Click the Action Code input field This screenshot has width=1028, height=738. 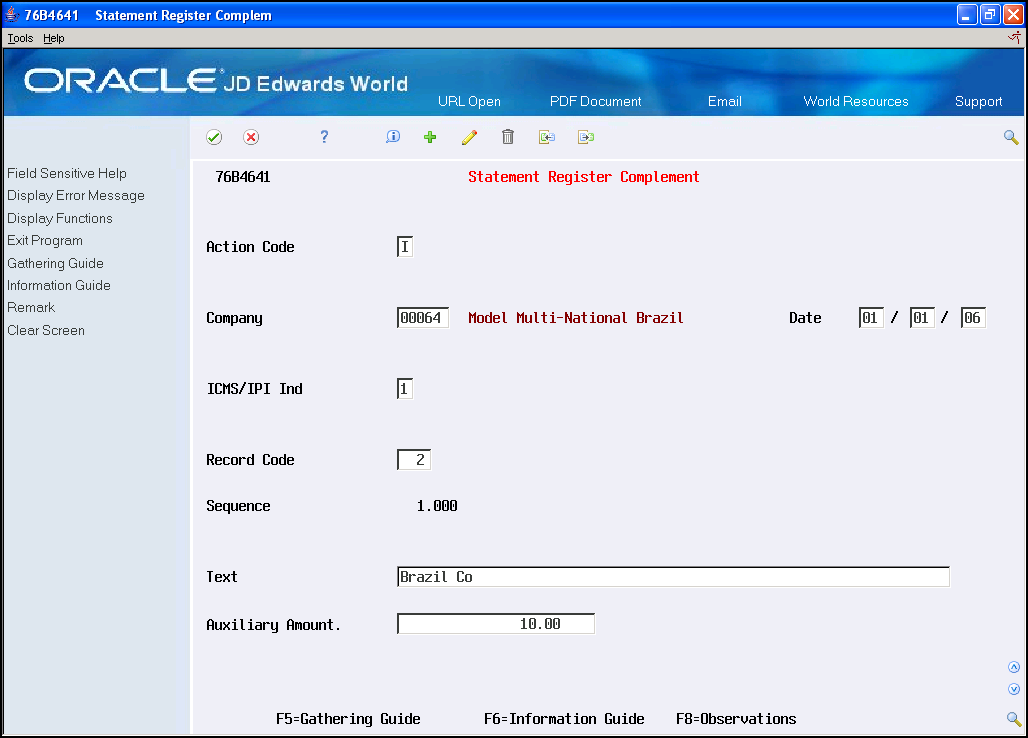(x=405, y=247)
